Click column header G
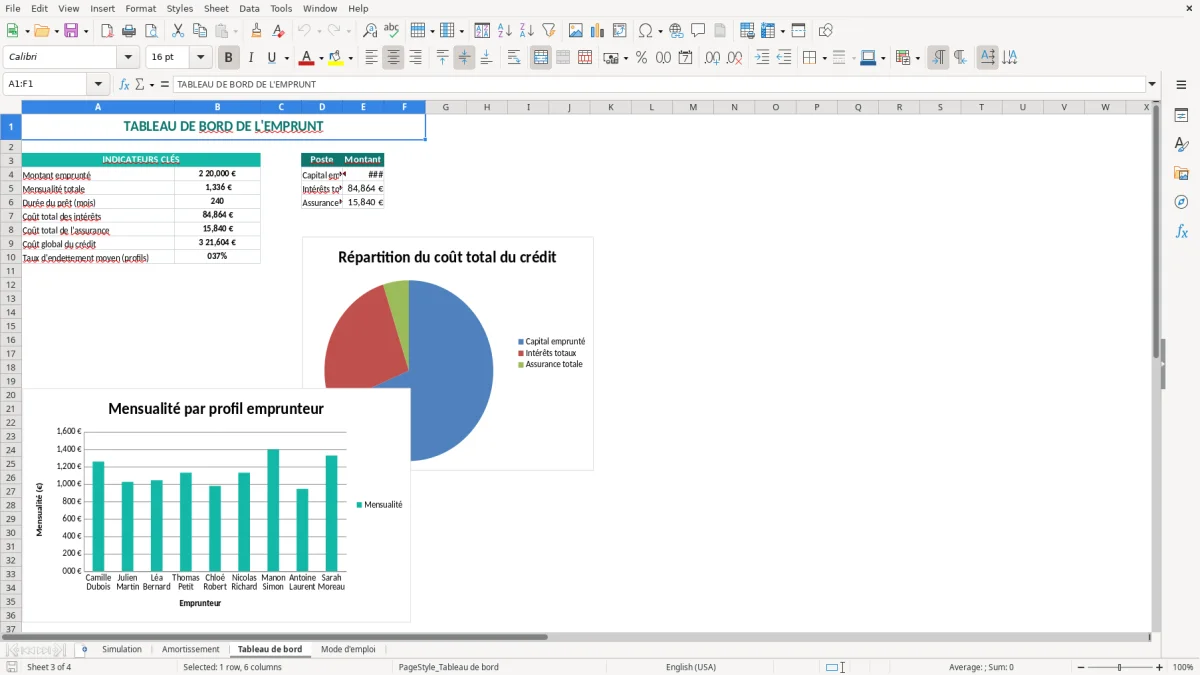This screenshot has width=1200, height=675. tap(446, 107)
